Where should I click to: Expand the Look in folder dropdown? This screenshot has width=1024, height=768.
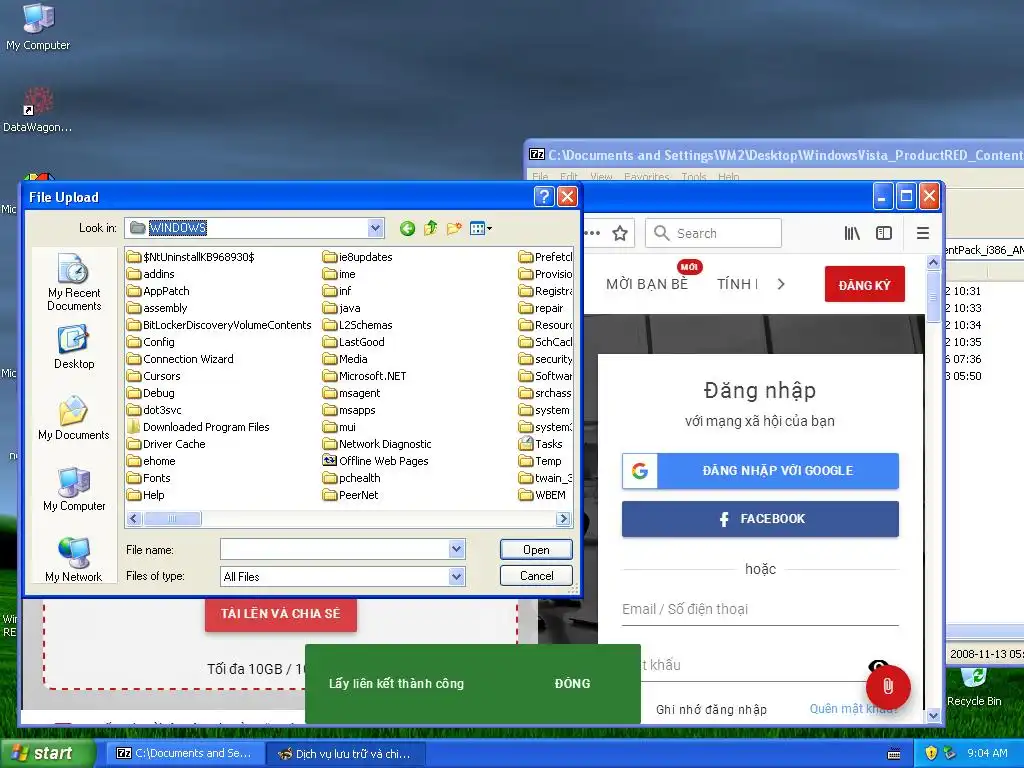(376, 228)
